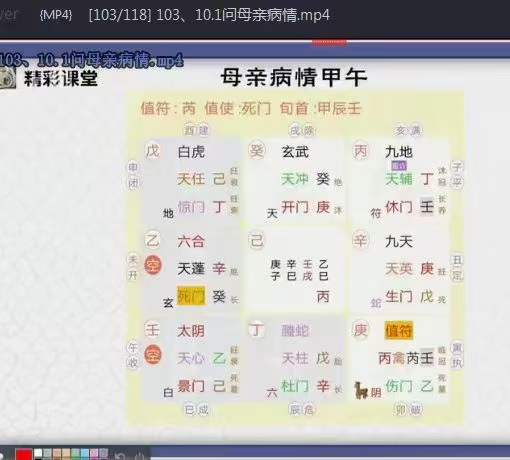Screen dimensions: 510x460
Task: Click the 景门 gate
Action: pyautogui.click(x=191, y=386)
